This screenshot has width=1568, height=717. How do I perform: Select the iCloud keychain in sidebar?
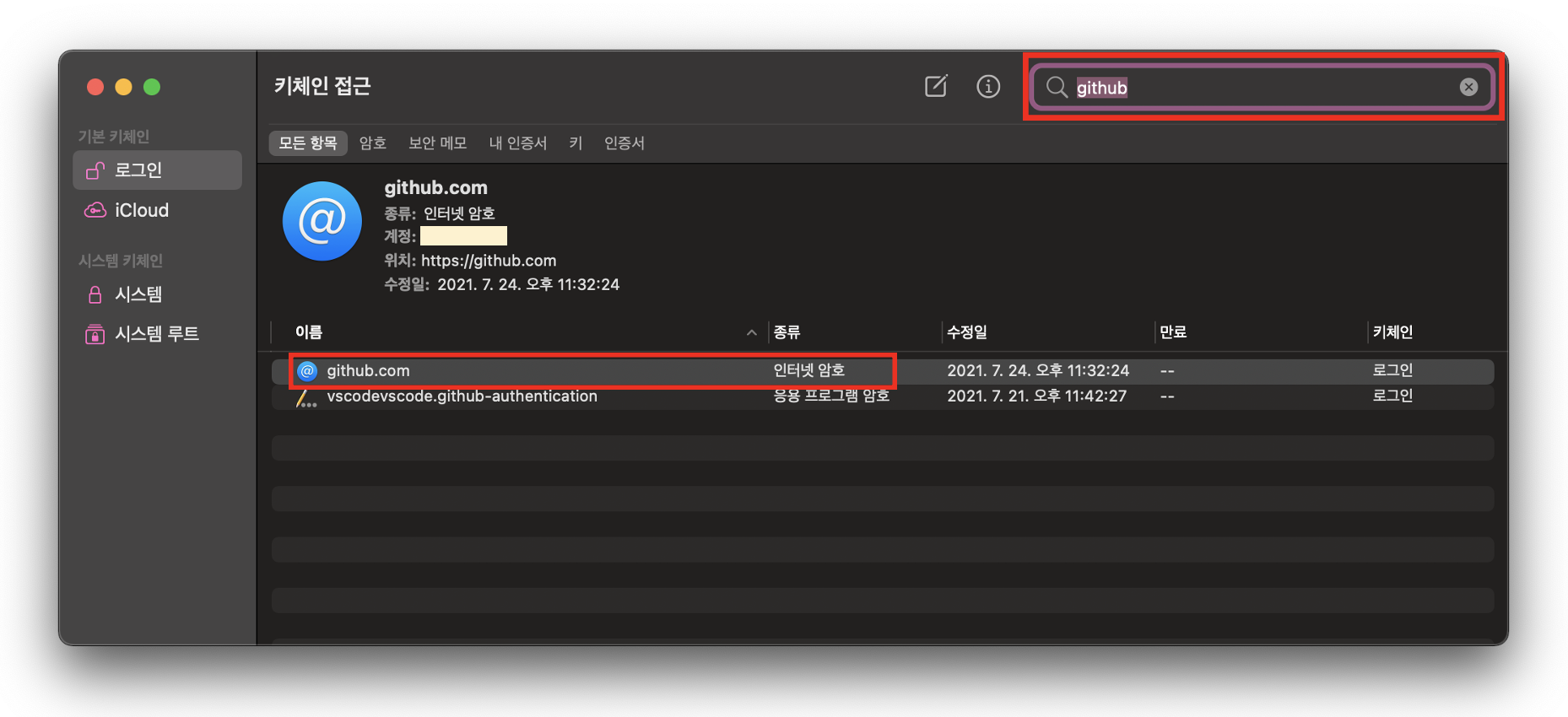pos(158,210)
